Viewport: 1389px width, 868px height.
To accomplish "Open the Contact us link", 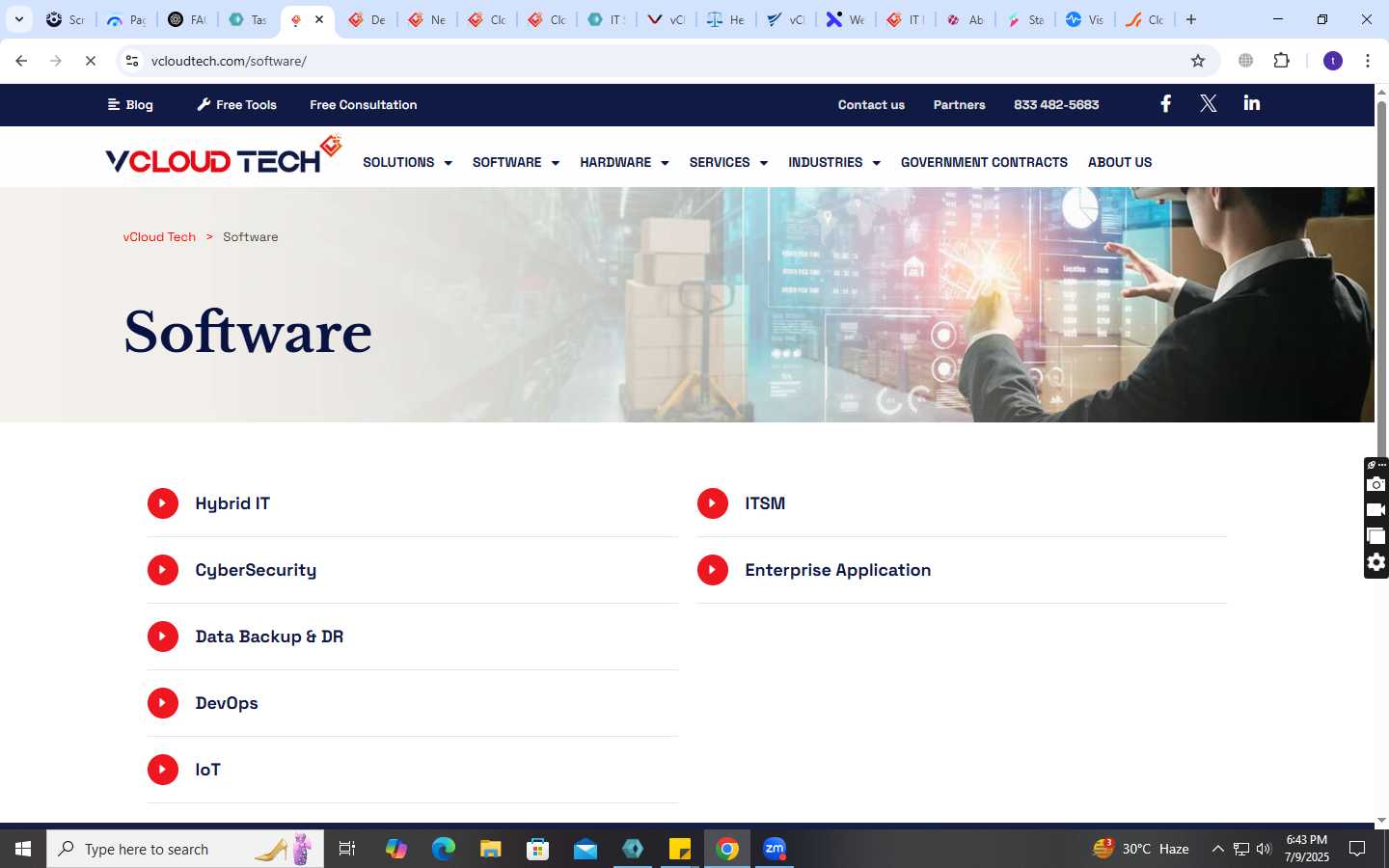I will 871,104.
